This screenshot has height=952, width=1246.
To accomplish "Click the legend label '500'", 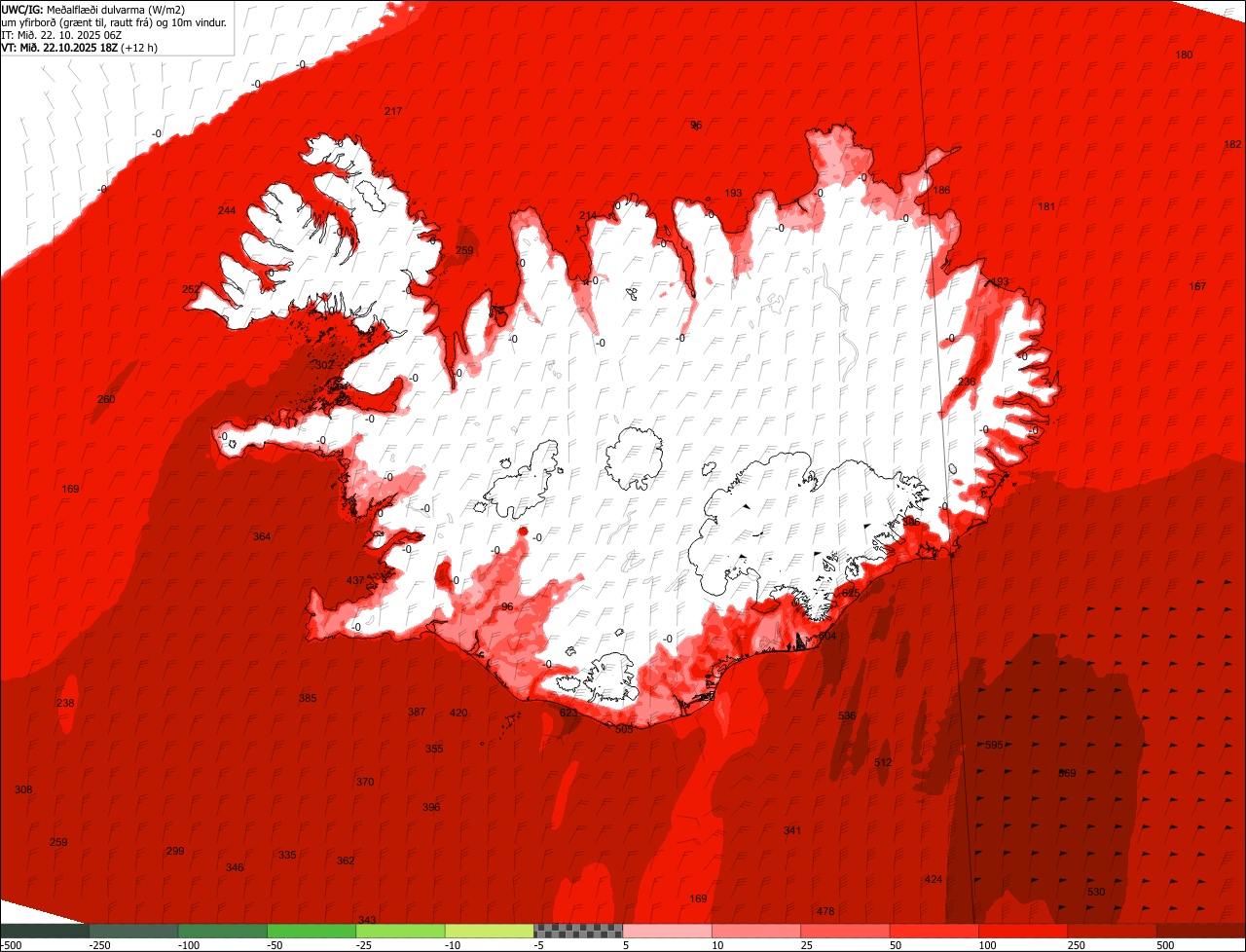I will [1166, 945].
